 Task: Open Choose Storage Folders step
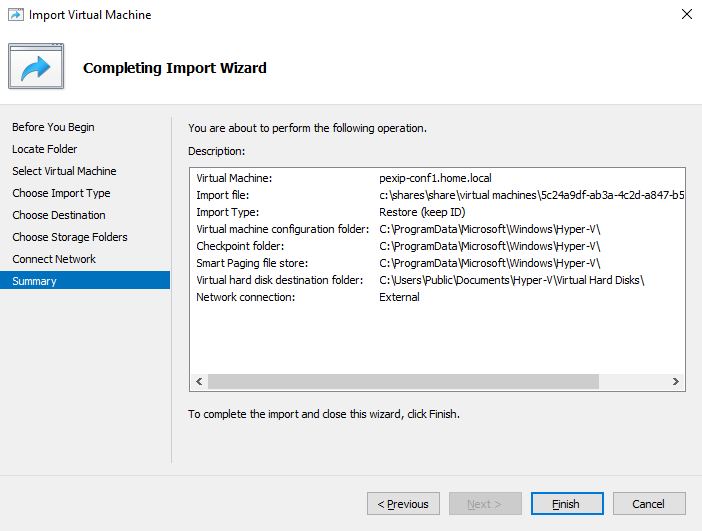[x=70, y=237]
